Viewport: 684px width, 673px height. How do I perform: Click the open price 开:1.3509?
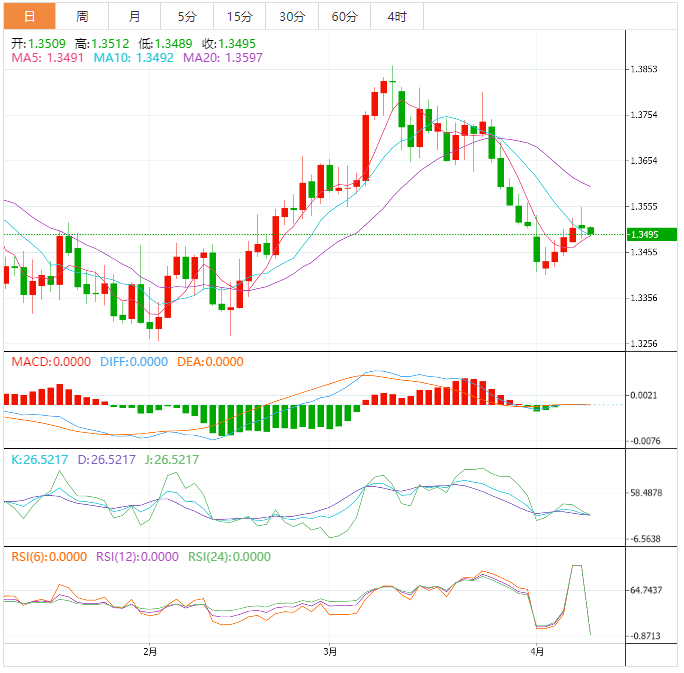tap(38, 44)
